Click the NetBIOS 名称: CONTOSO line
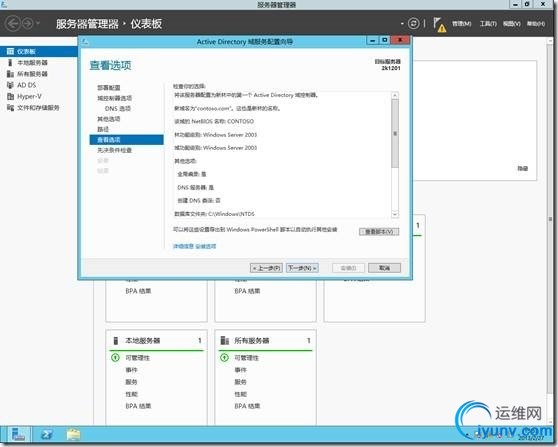The width and height of the screenshot is (558, 447). point(214,121)
